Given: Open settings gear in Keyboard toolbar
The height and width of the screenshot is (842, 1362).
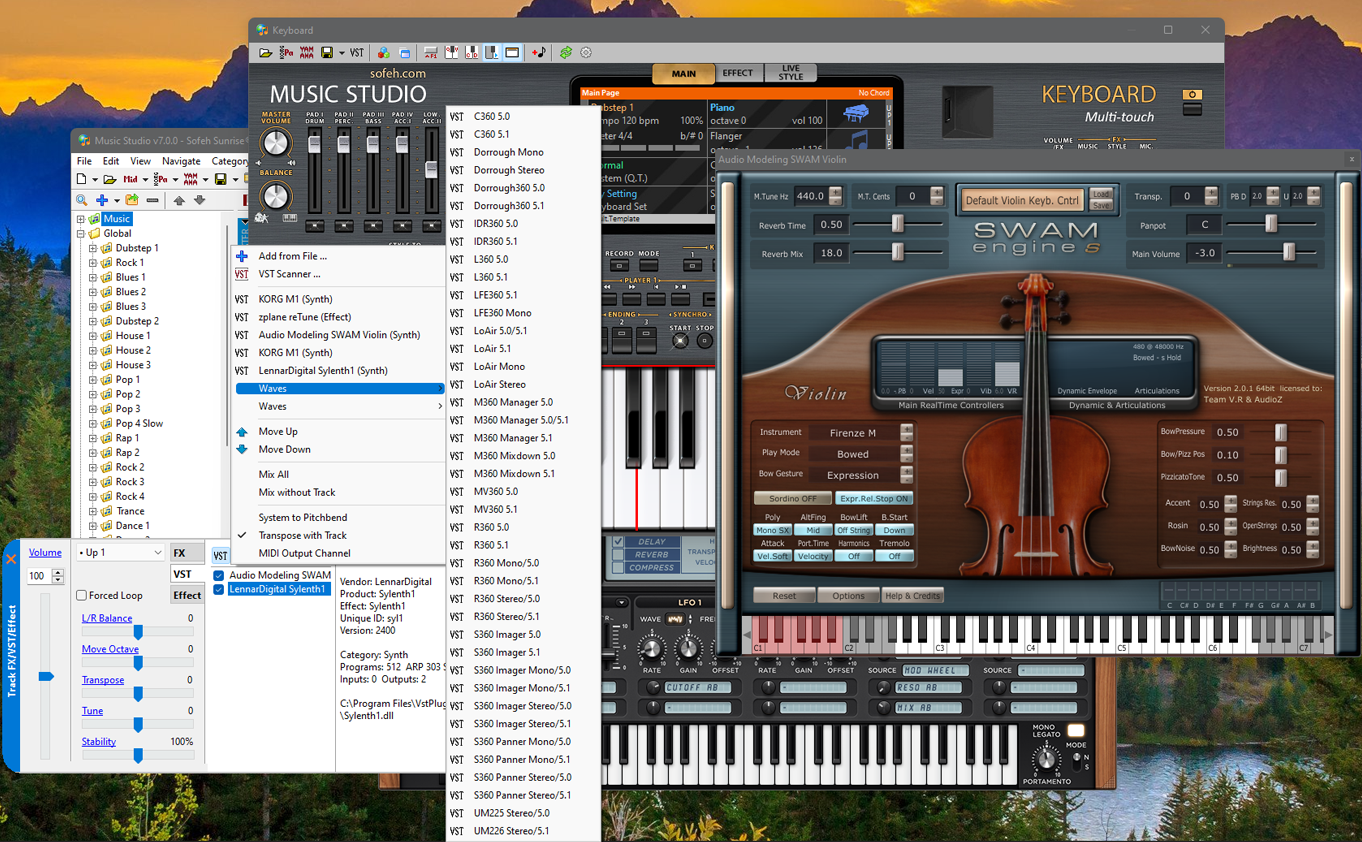Looking at the screenshot, I should pos(586,52).
